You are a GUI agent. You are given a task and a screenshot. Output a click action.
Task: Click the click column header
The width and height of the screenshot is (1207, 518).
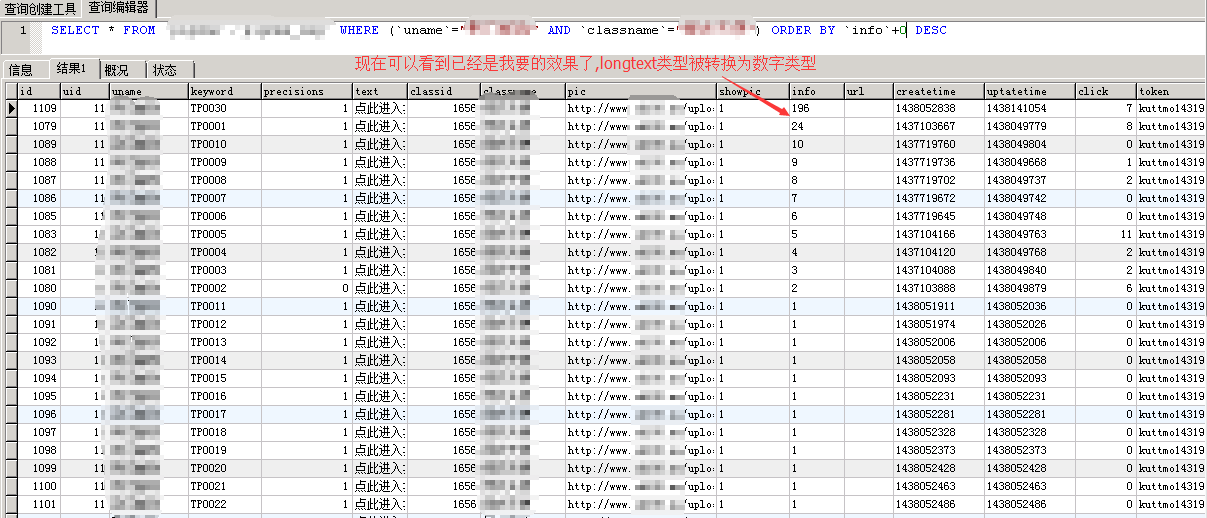pos(1105,91)
